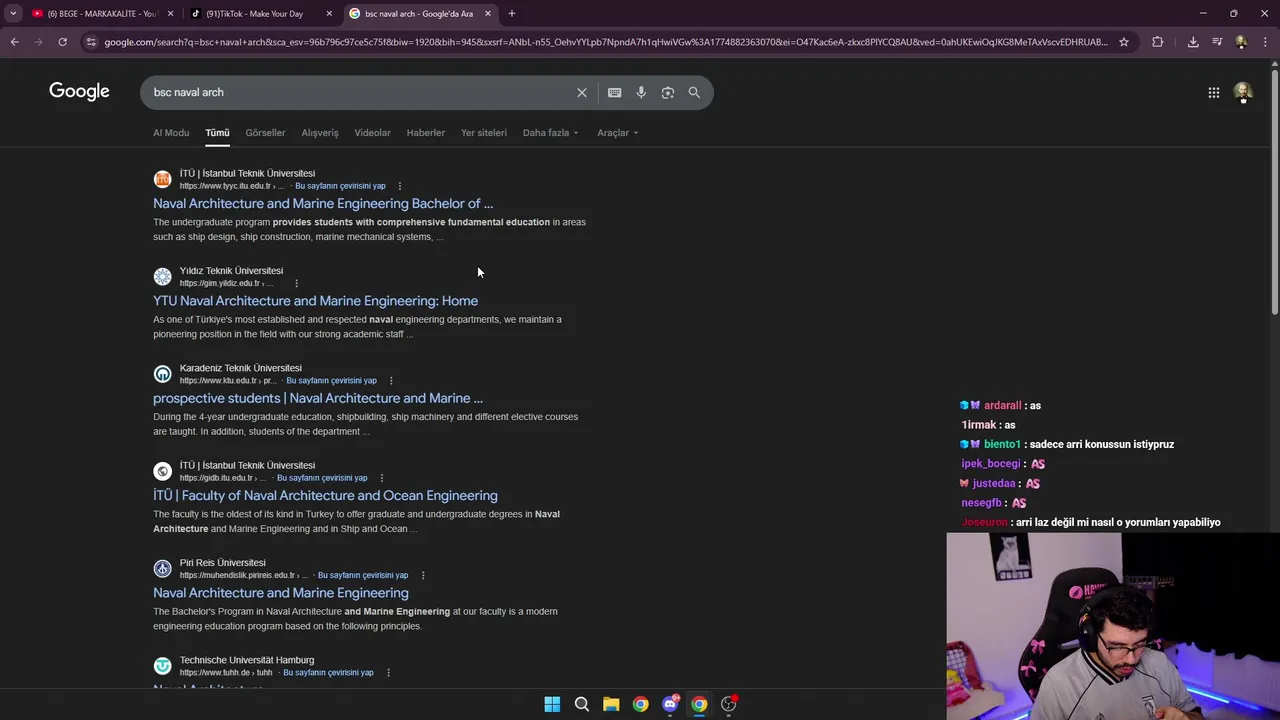
Task: Switch to the AI Modu tab
Action: click(x=171, y=133)
